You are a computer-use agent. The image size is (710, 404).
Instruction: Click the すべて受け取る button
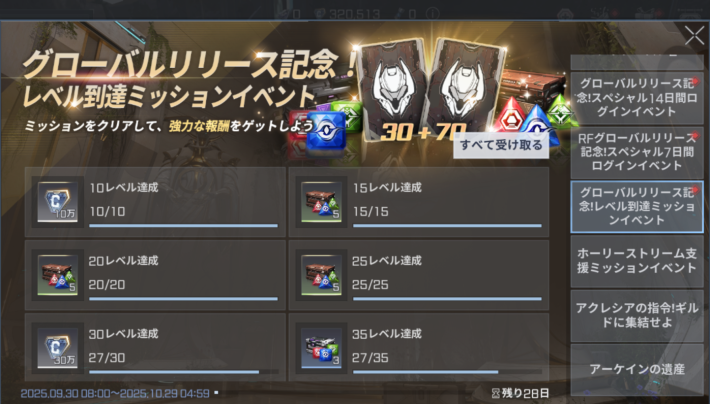pos(501,145)
